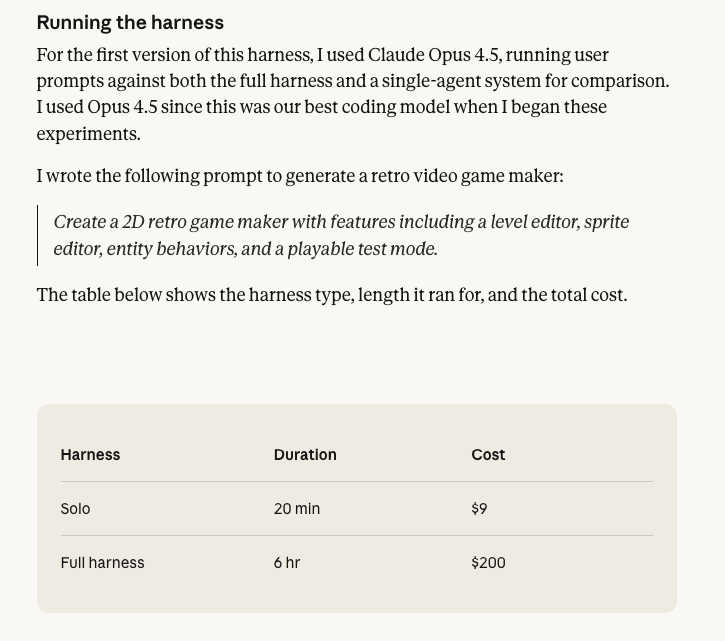The height and width of the screenshot is (641, 725).
Task: Click the "20 min" duration cell
Action: click(297, 509)
